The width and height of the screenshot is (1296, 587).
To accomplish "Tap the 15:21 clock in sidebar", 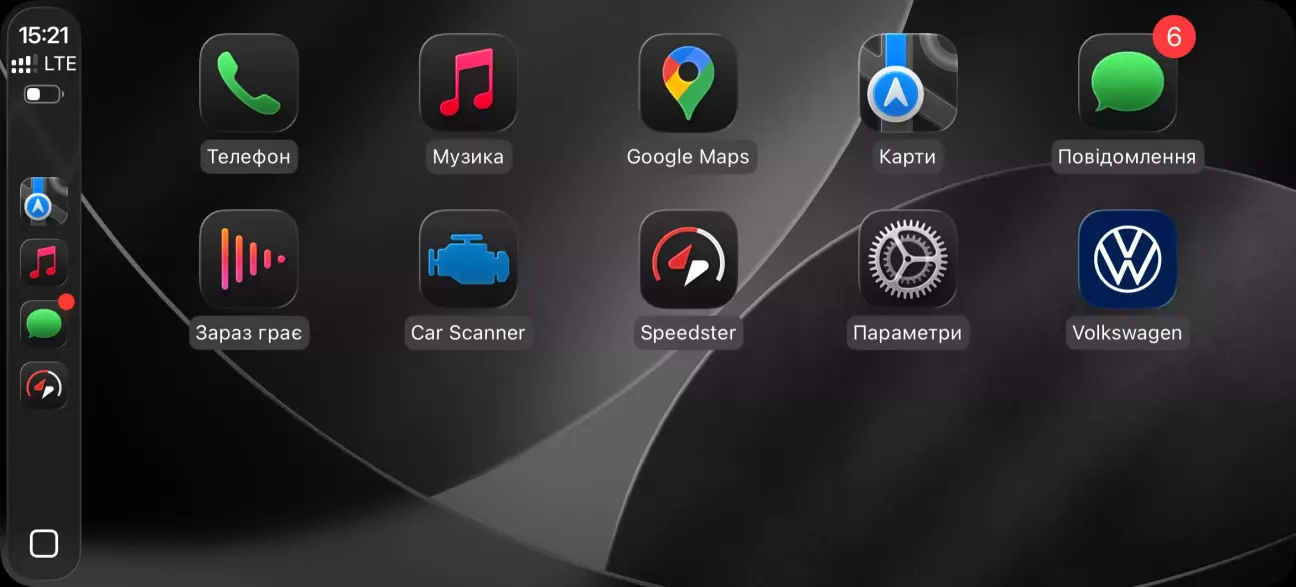I will click(x=44, y=35).
